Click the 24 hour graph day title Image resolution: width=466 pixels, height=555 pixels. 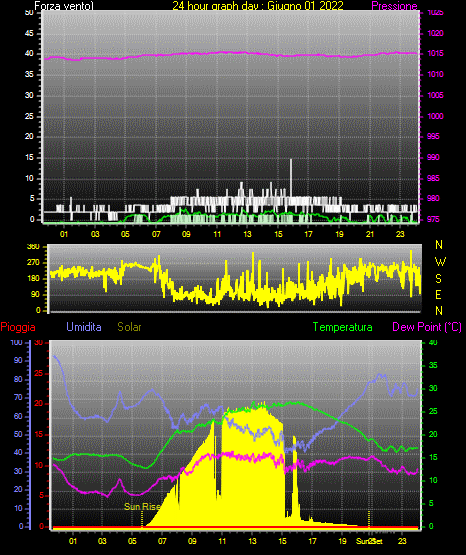tap(258, 6)
